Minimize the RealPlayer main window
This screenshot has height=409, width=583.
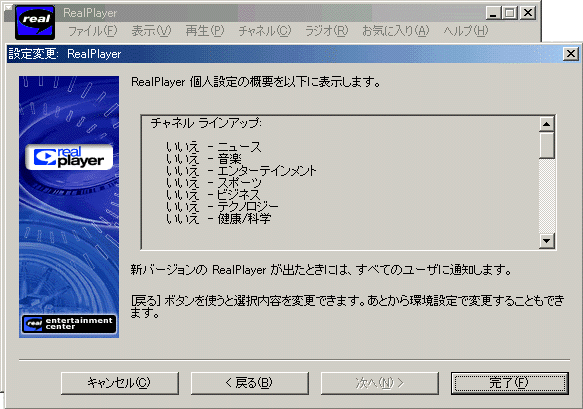pos(494,13)
